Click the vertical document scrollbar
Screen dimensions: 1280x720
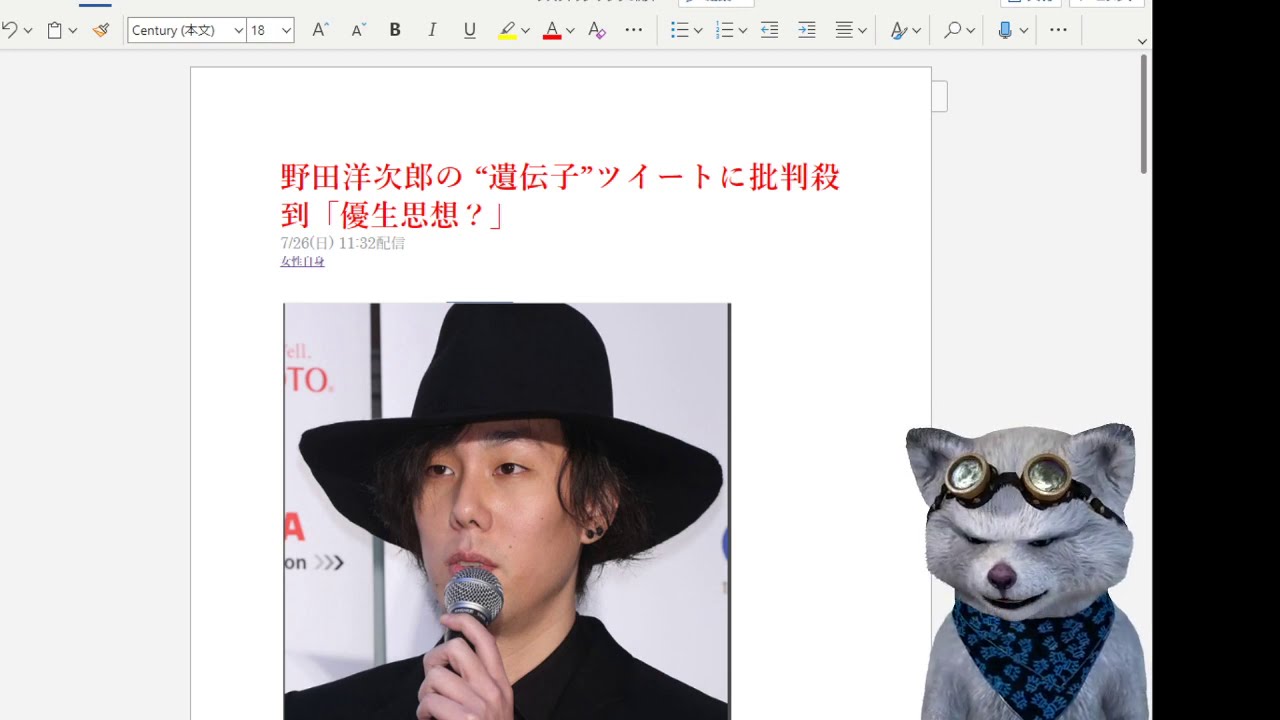point(1144,115)
